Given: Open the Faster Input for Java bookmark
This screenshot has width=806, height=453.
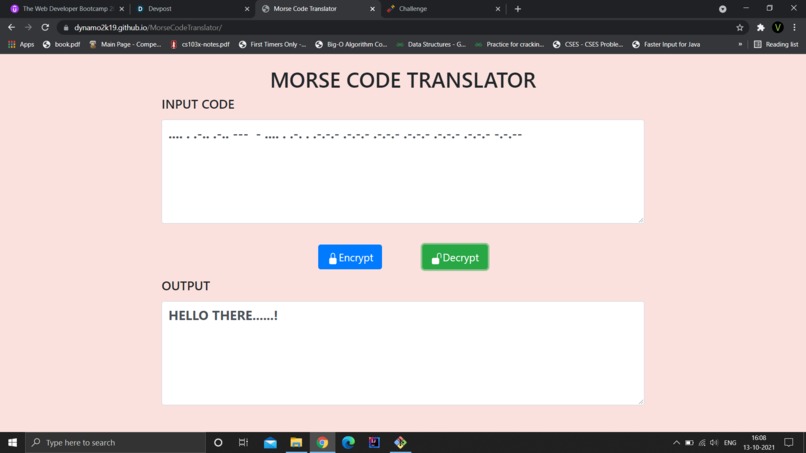Looking at the screenshot, I should point(666,44).
